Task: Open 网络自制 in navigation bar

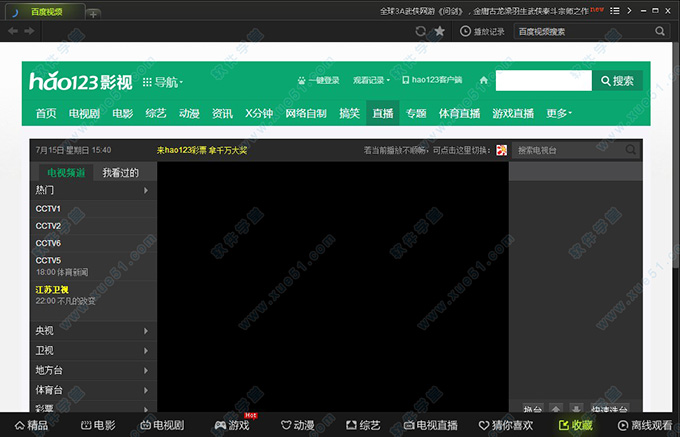Action: point(306,114)
